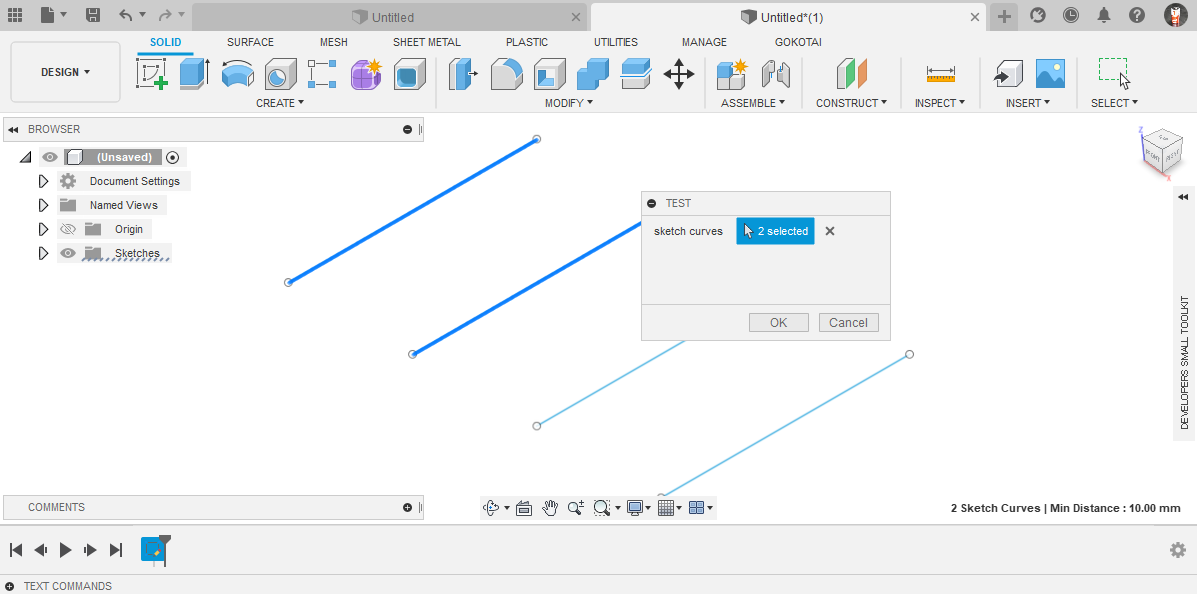Viewport: 1197px width, 594px height.
Task: Activate the Unsaved component radio button
Action: point(173,157)
